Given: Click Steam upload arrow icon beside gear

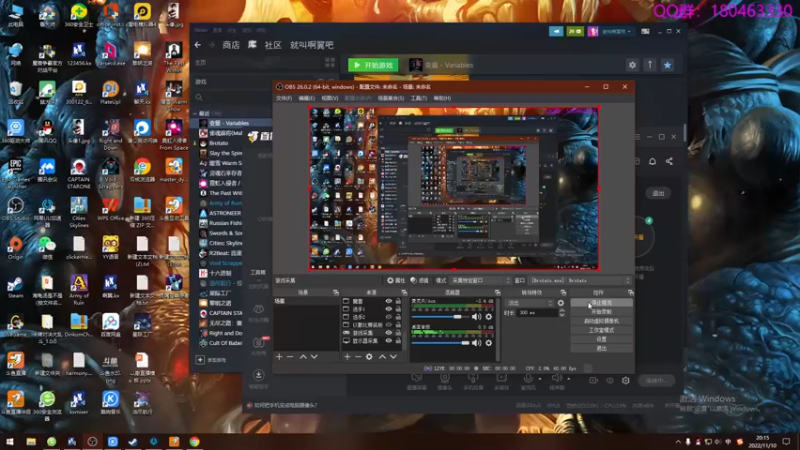Looking at the screenshot, I should pyautogui.click(x=650, y=65).
